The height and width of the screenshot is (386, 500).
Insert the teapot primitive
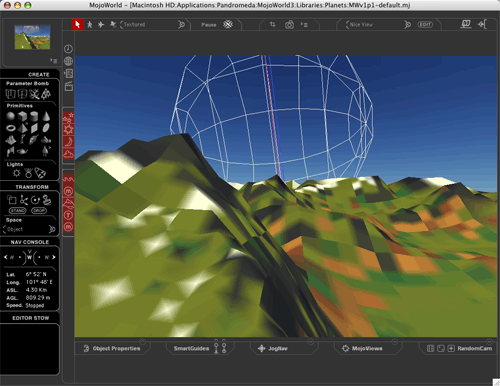pyautogui.click(x=22, y=151)
